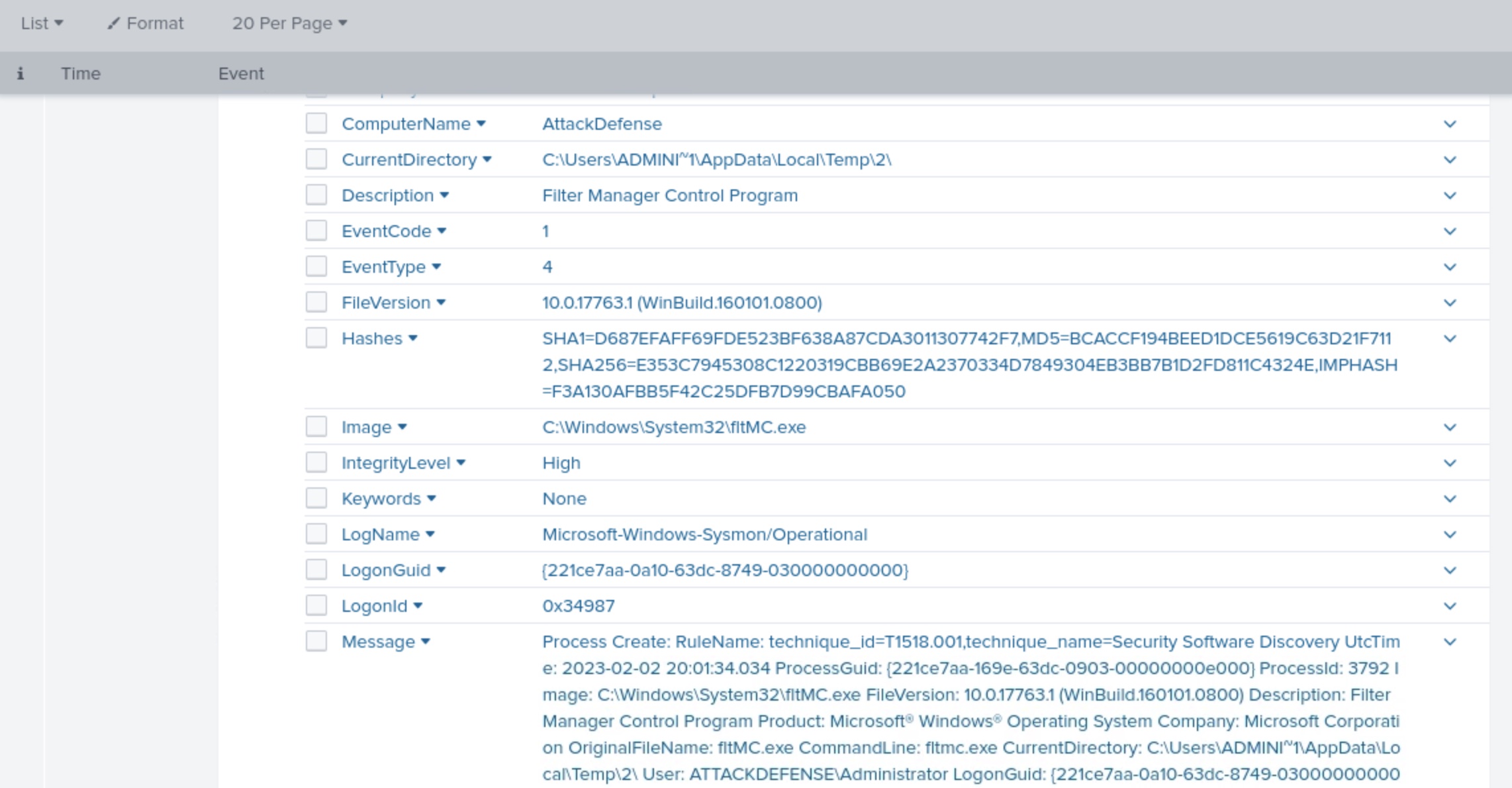Click the Event column header

(241, 74)
